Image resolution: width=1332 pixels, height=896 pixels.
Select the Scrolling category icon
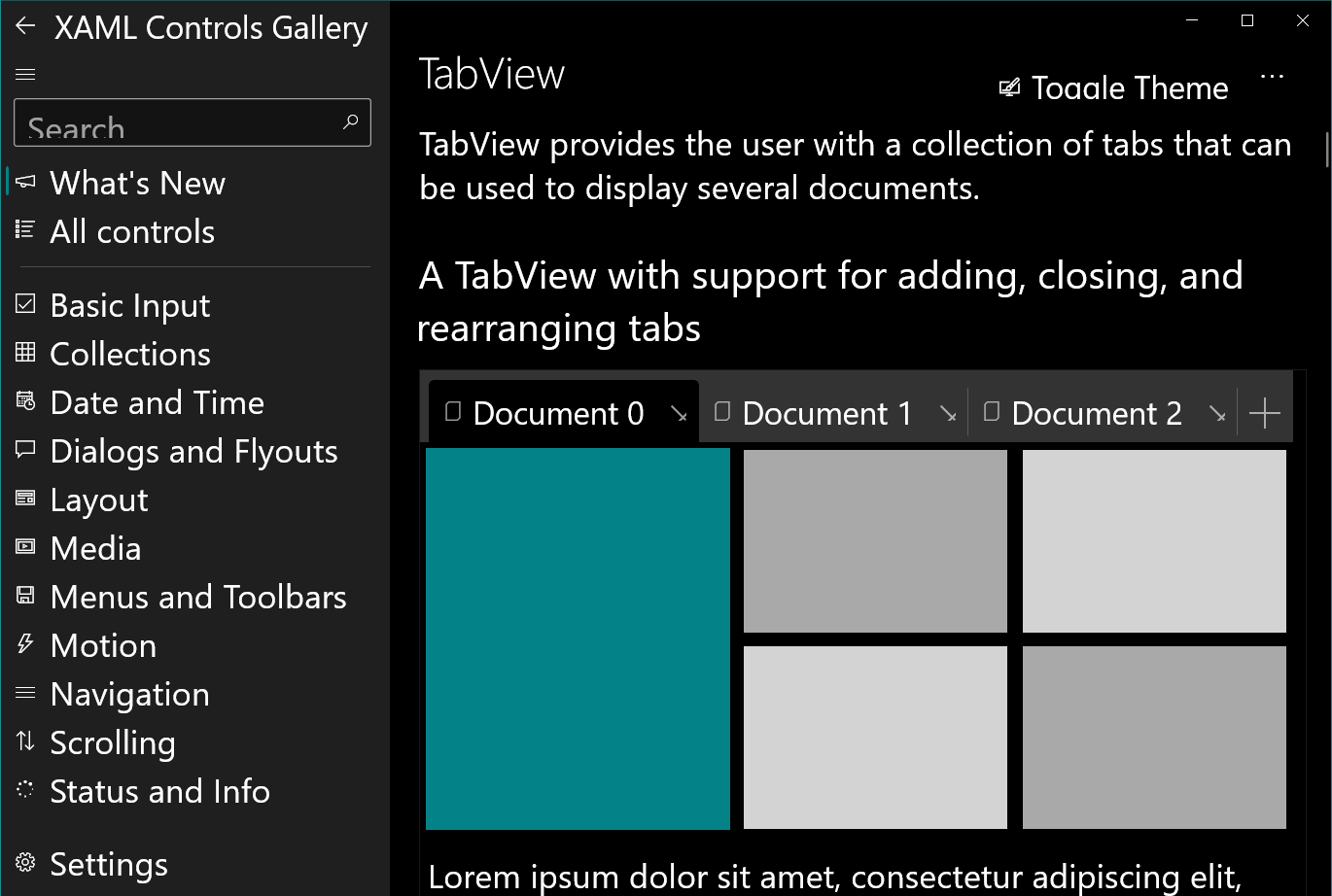[24, 741]
